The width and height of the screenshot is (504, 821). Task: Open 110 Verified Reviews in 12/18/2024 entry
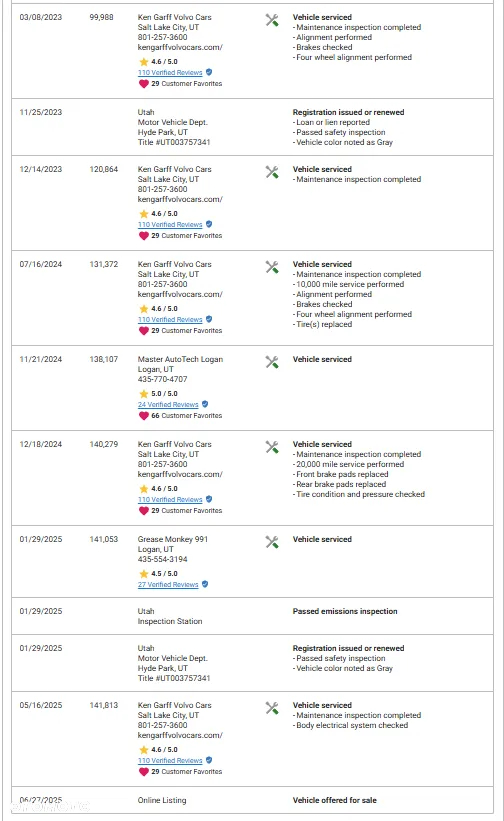[x=170, y=500]
